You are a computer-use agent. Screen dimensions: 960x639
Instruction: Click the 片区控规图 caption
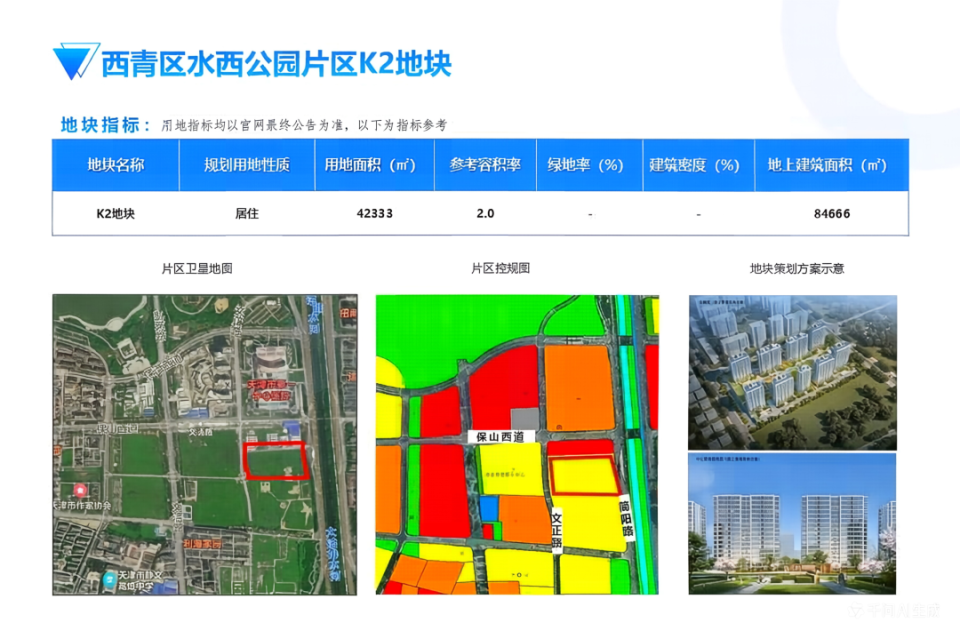501,268
